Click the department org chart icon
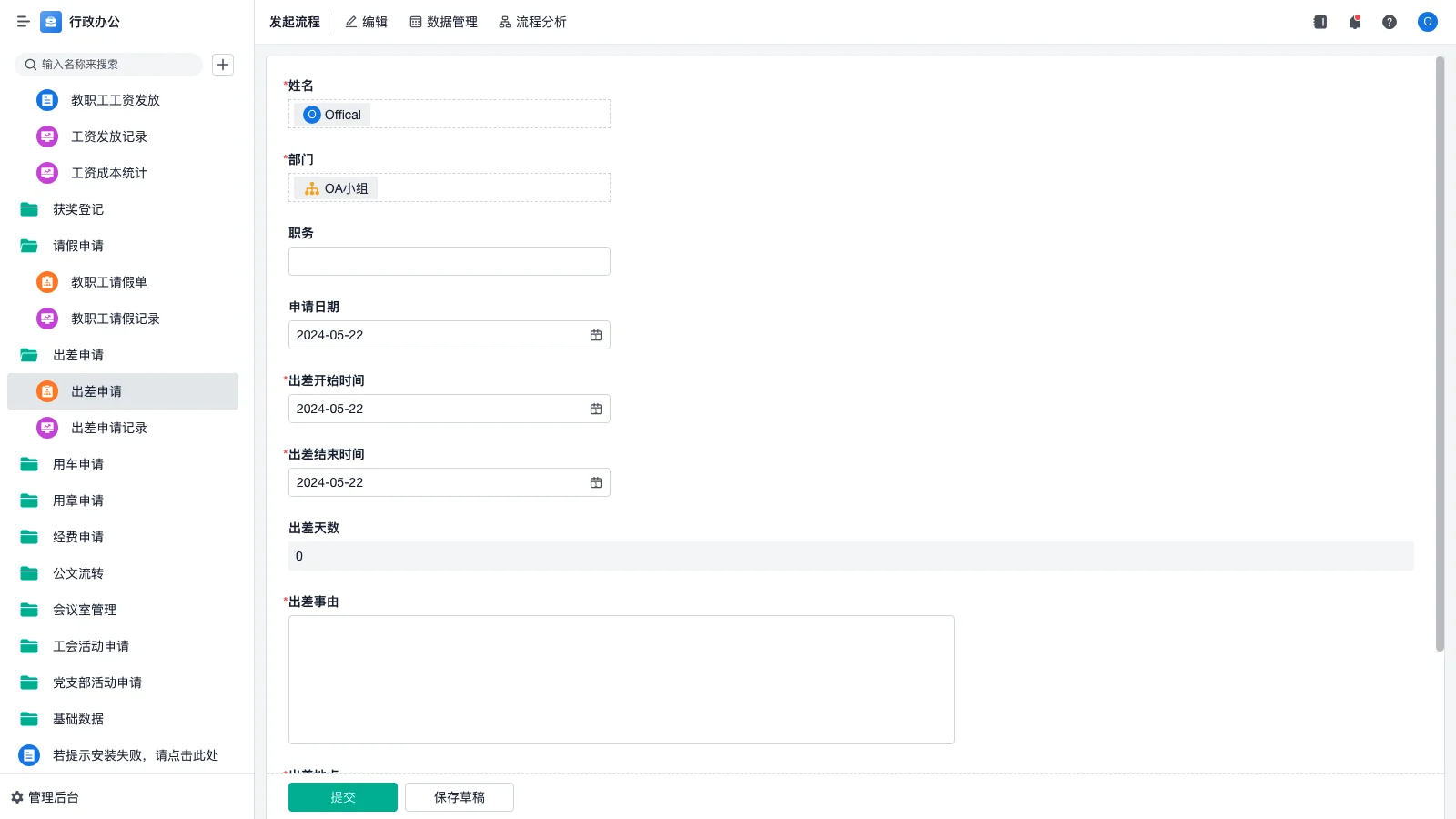Viewport: 1456px width, 819px height. tap(312, 188)
